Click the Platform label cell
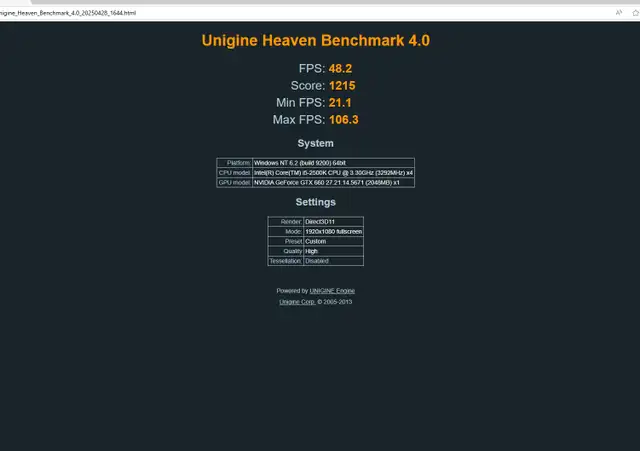The width and height of the screenshot is (640, 451). pos(235,163)
